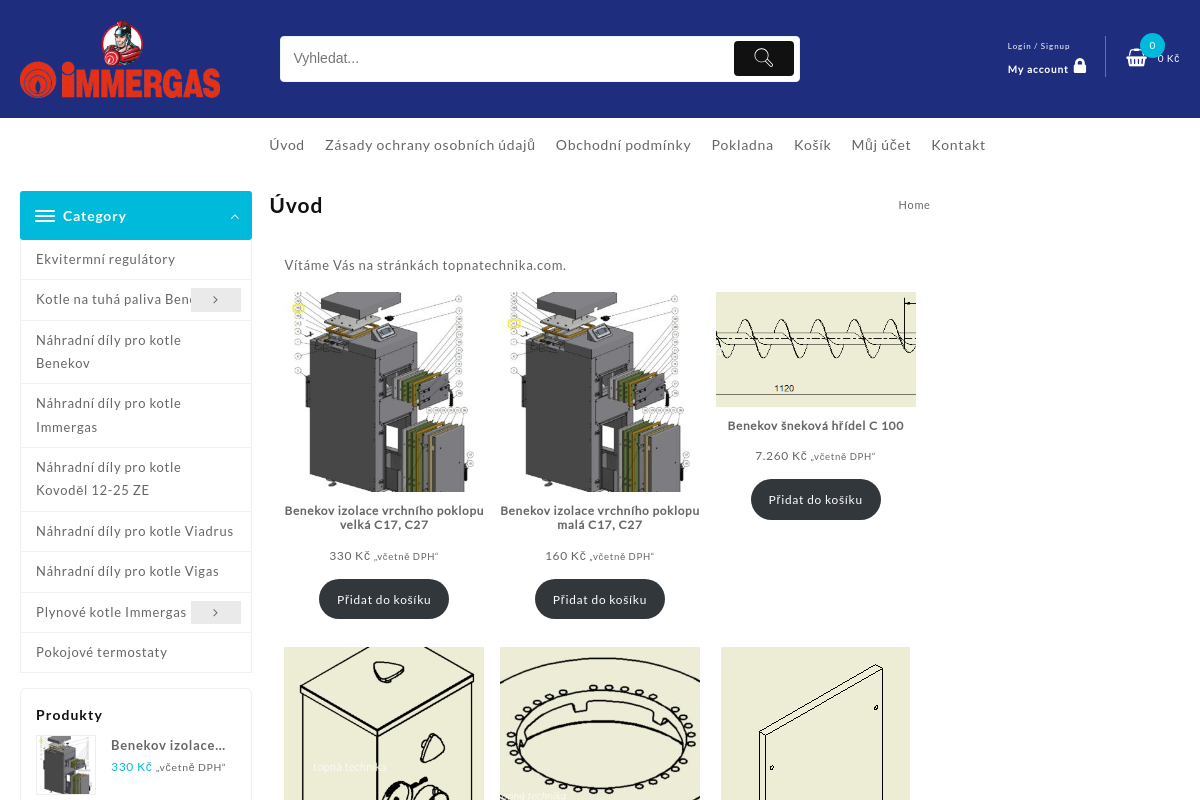Add šneková hřídel C 100 to cart
This screenshot has width=1200, height=800.
coord(816,499)
